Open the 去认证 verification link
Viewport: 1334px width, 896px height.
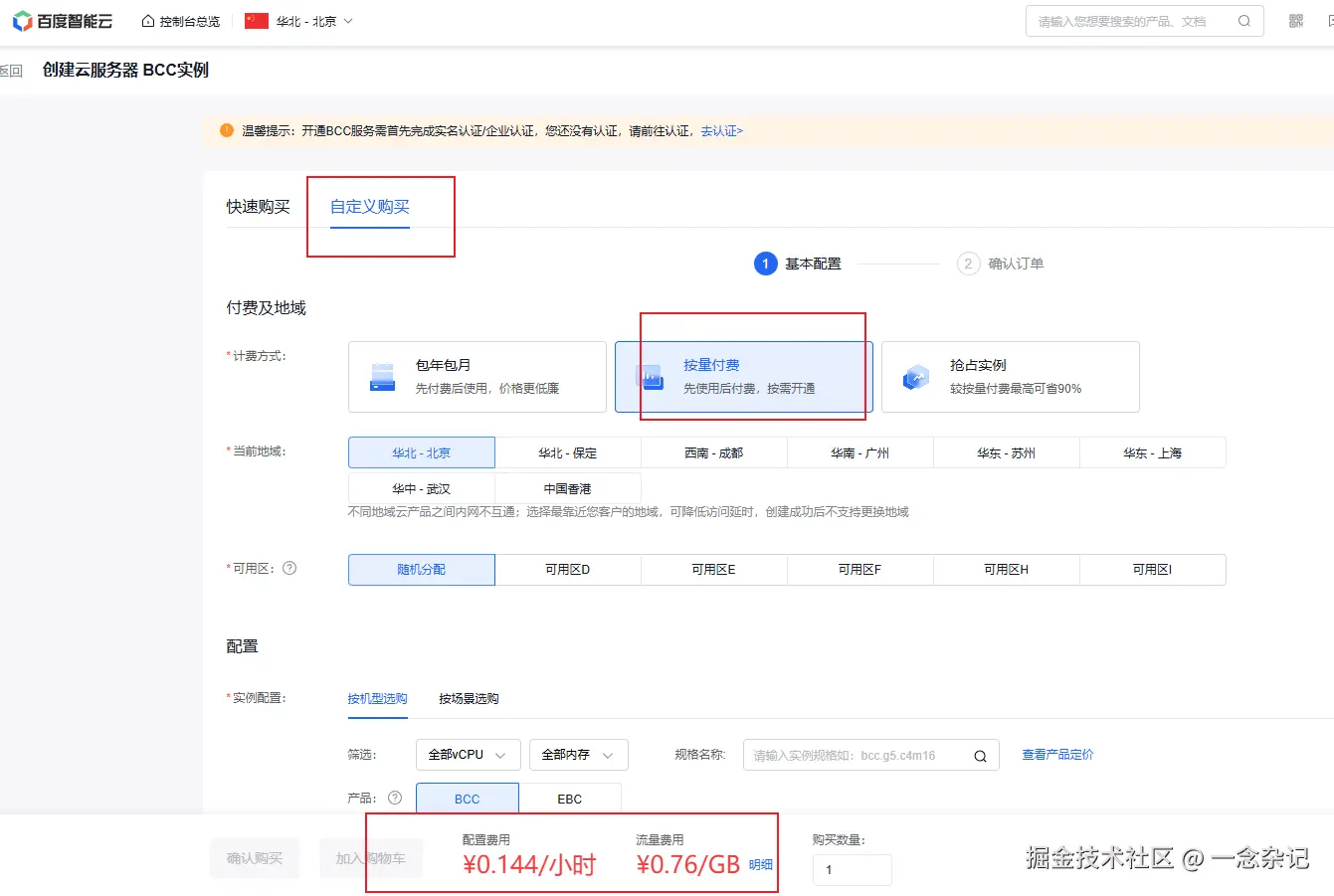[x=721, y=131]
